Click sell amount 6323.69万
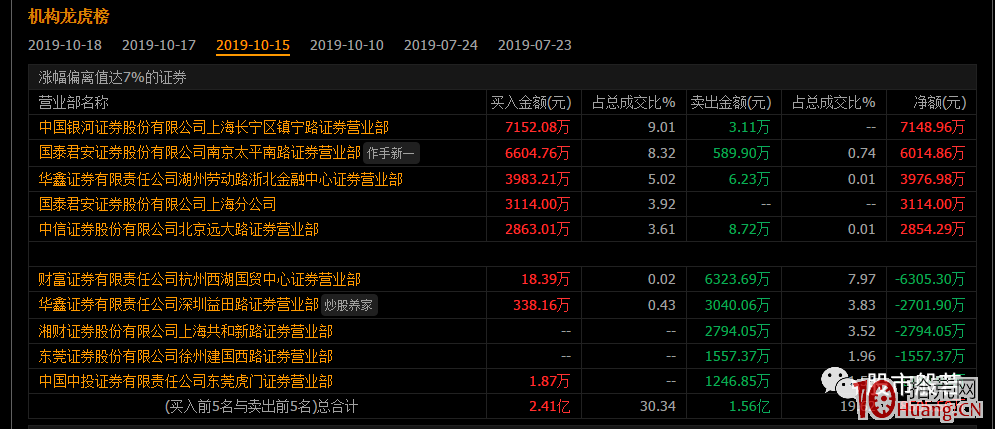Screen dimensions: 995x429 [738, 280]
